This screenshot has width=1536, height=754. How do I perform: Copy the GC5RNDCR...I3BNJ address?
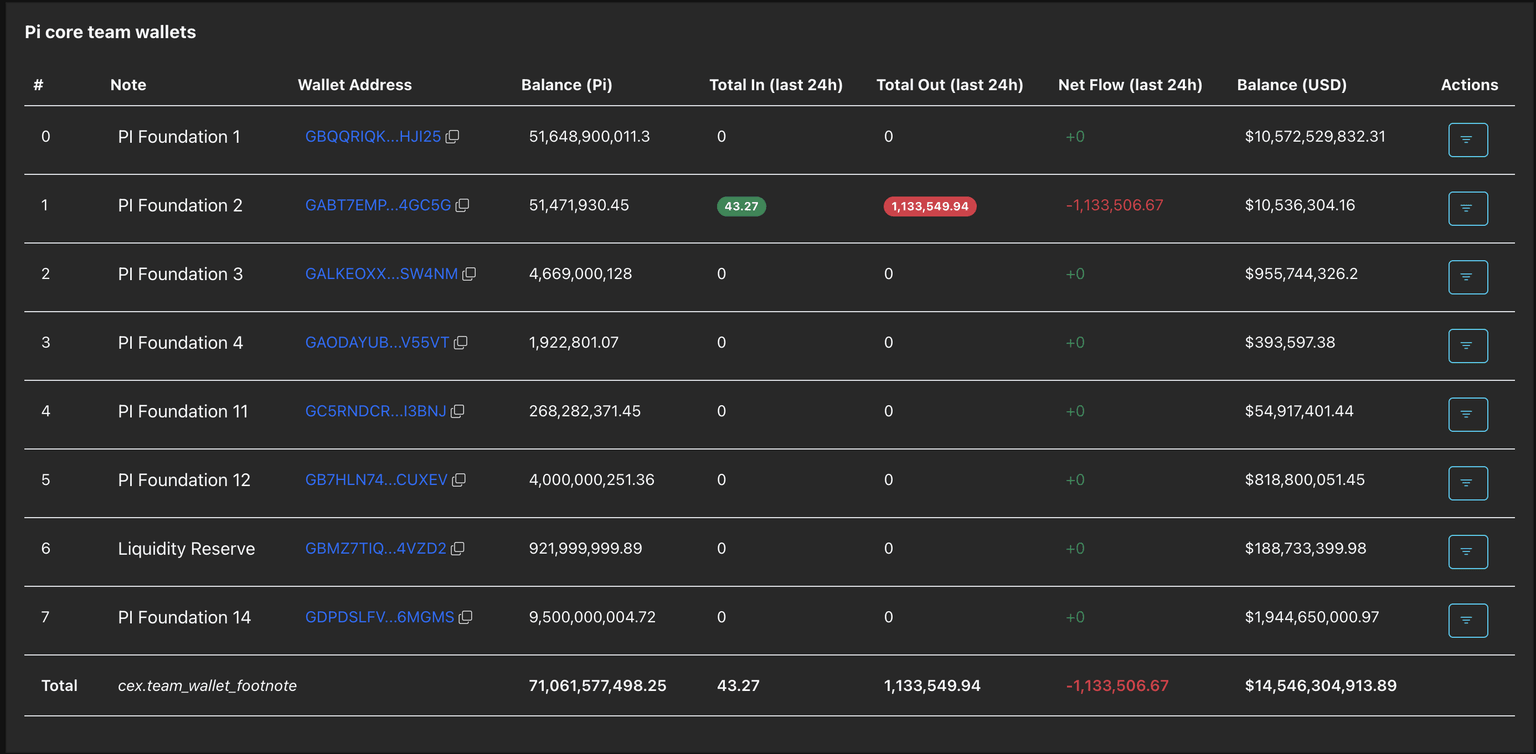click(x=458, y=411)
